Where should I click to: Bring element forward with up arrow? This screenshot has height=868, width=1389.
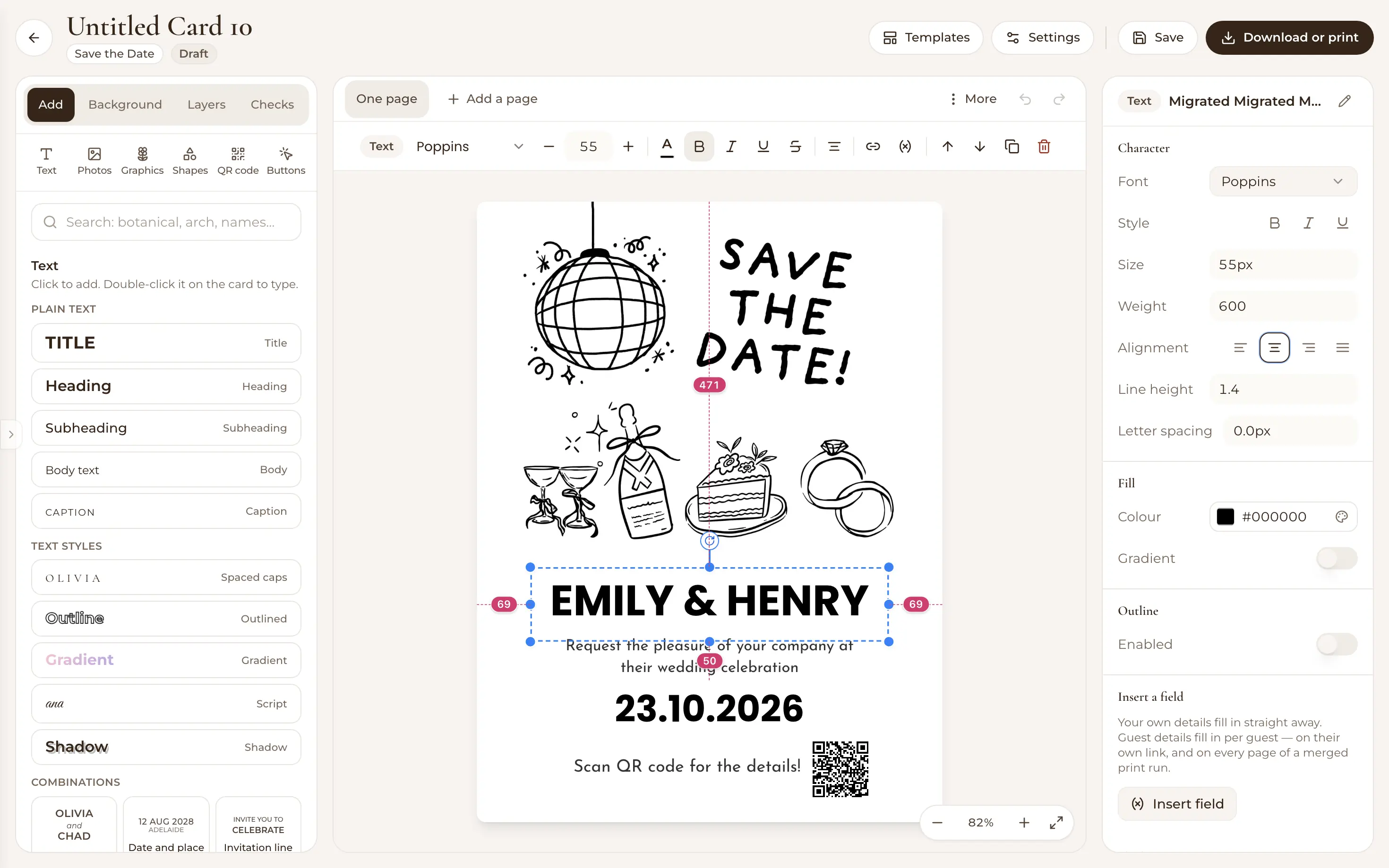[947, 147]
